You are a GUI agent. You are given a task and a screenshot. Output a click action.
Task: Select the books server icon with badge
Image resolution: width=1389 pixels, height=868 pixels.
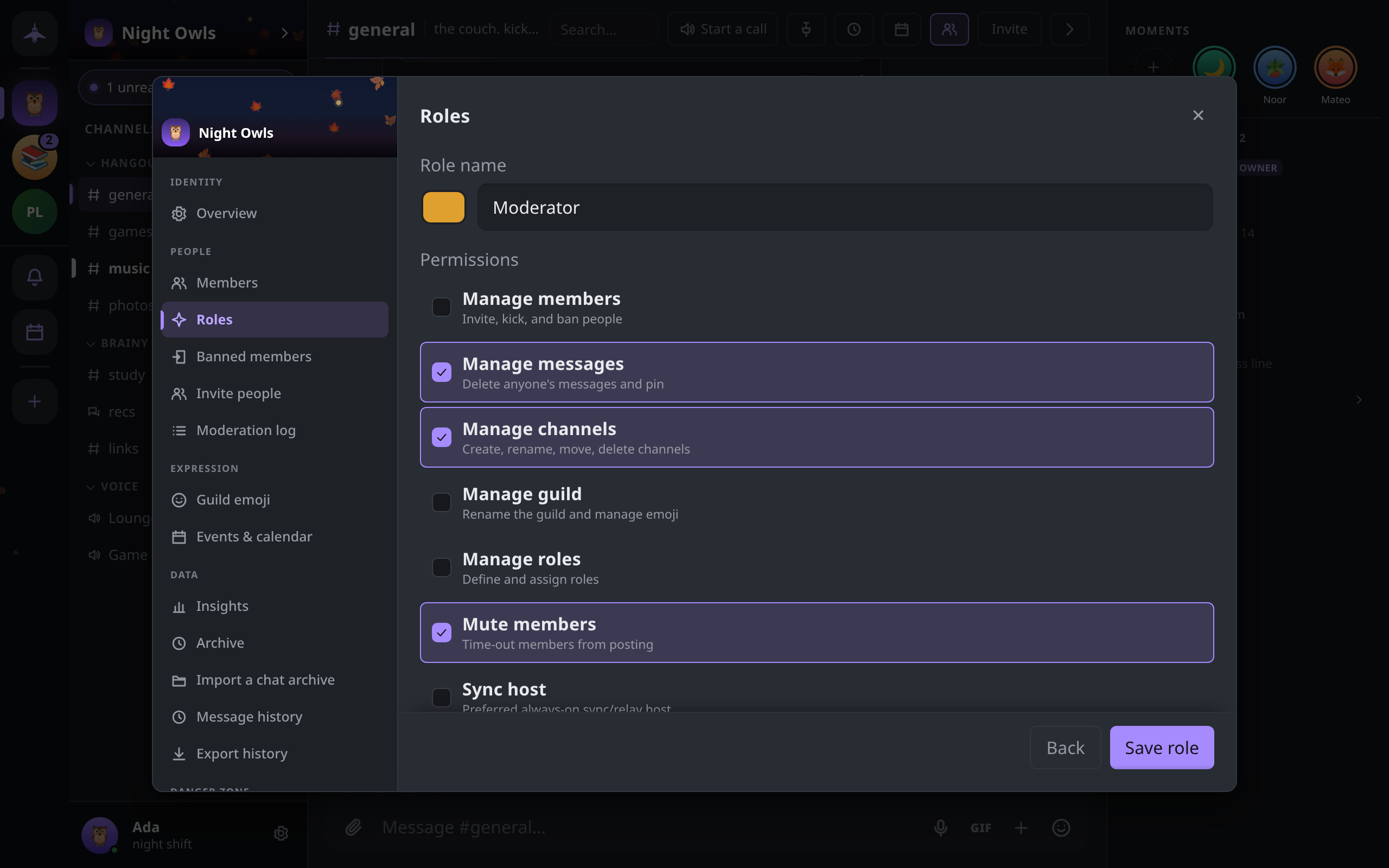[34, 157]
